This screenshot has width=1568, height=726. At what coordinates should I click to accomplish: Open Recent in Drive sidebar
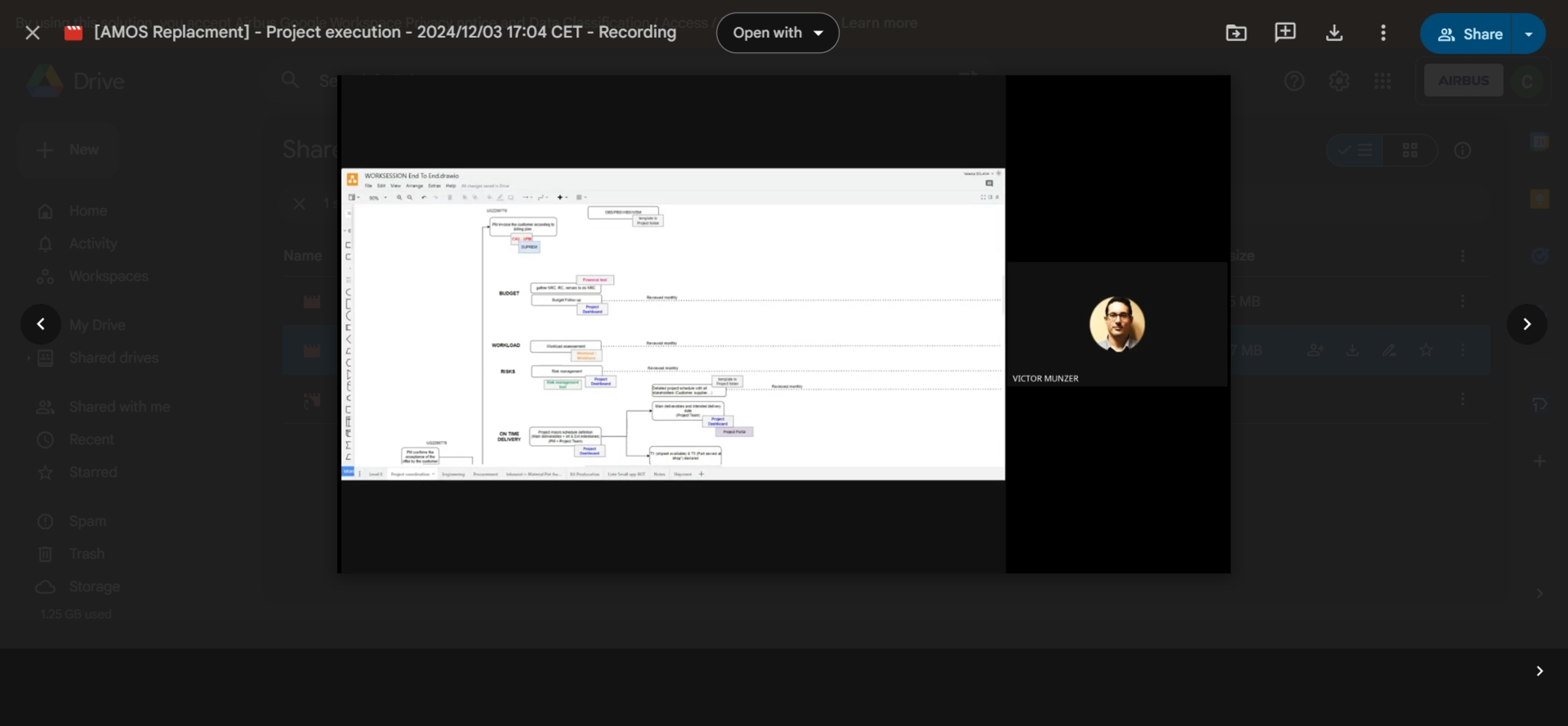91,440
